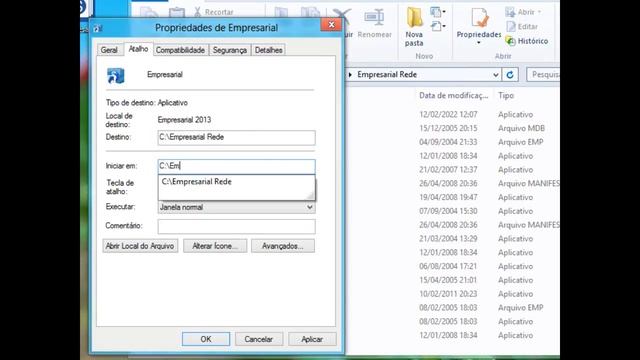
Task: Click the Pesquisar search box in Explorer
Action: click(543, 75)
